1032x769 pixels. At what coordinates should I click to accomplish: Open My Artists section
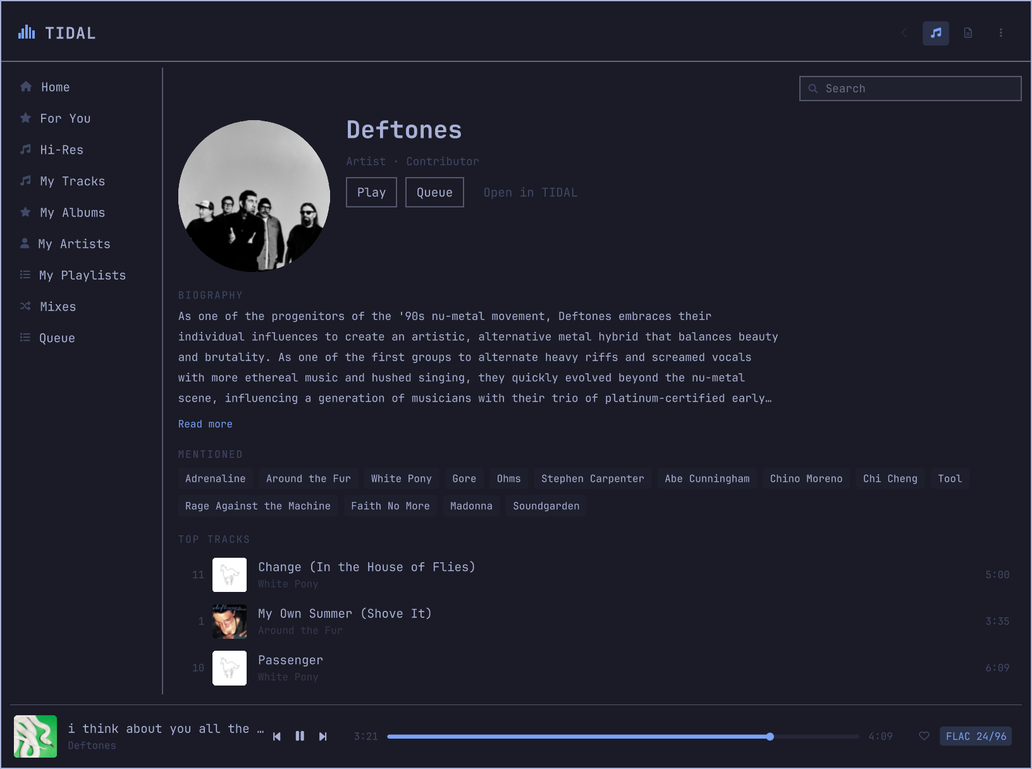click(x=74, y=244)
